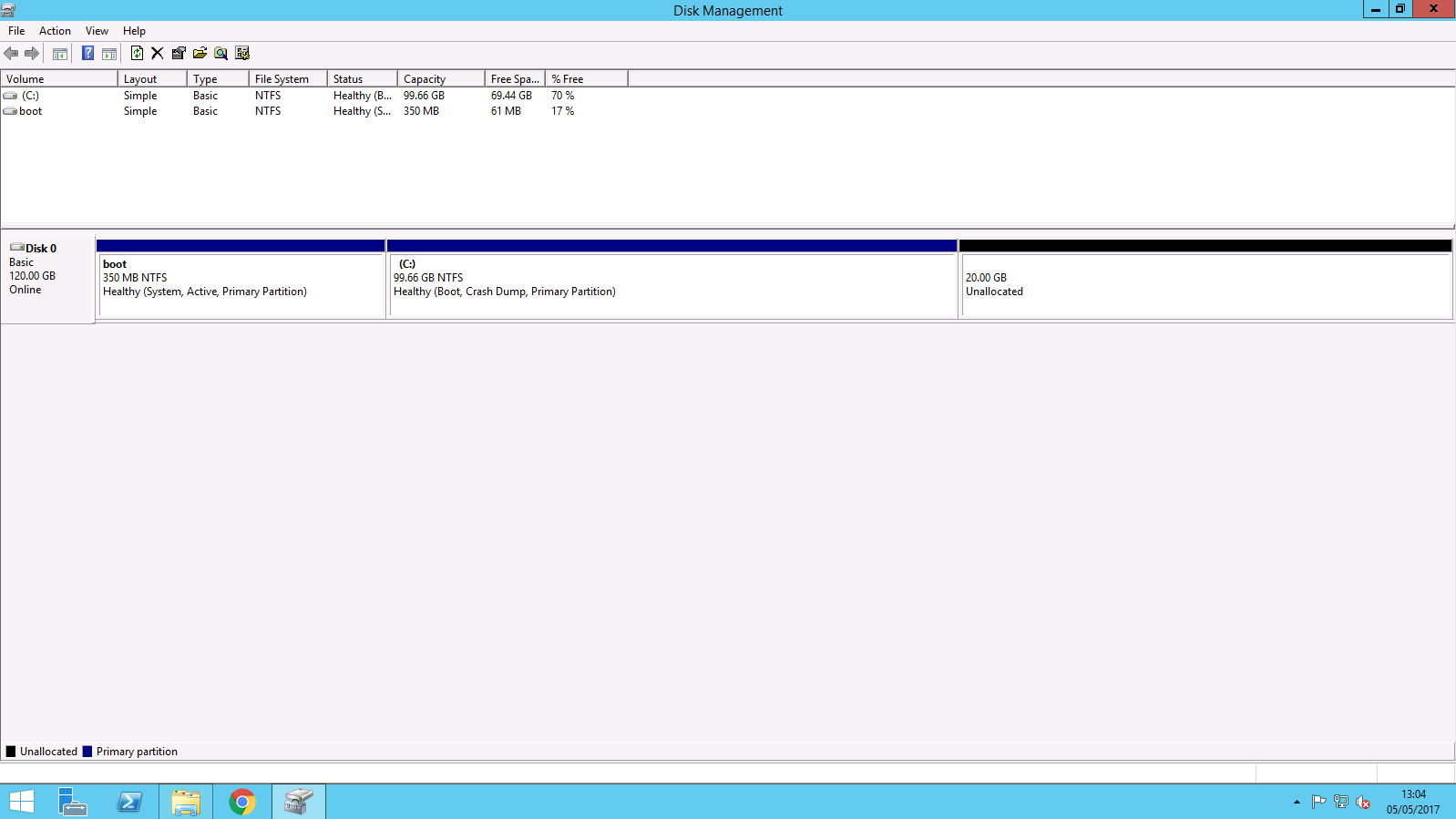Toggle the Show/Hide Action Pane icon
This screenshot has width=1456, height=819.
click(x=109, y=54)
